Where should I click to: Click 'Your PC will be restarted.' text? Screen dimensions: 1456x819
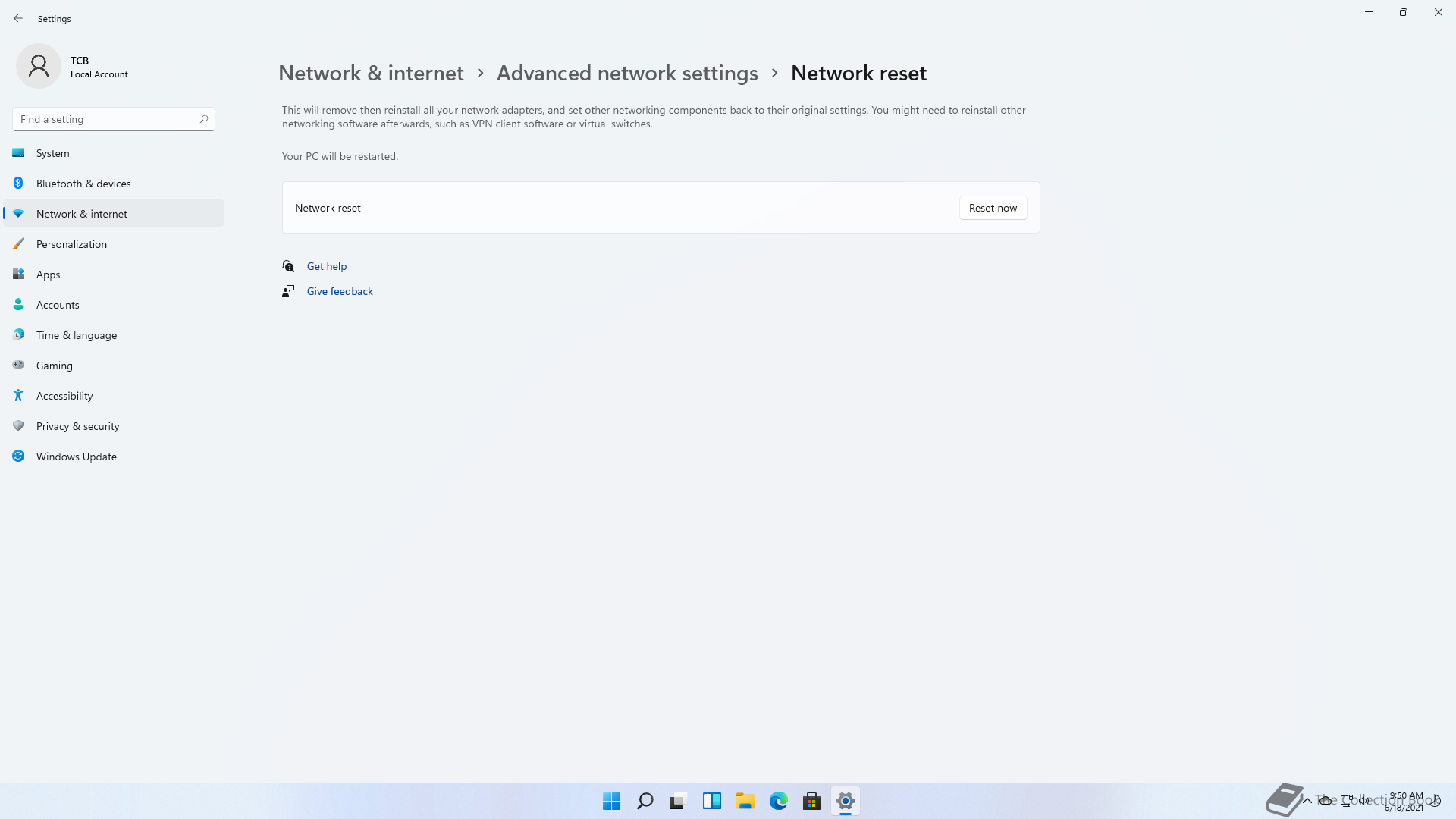340,156
